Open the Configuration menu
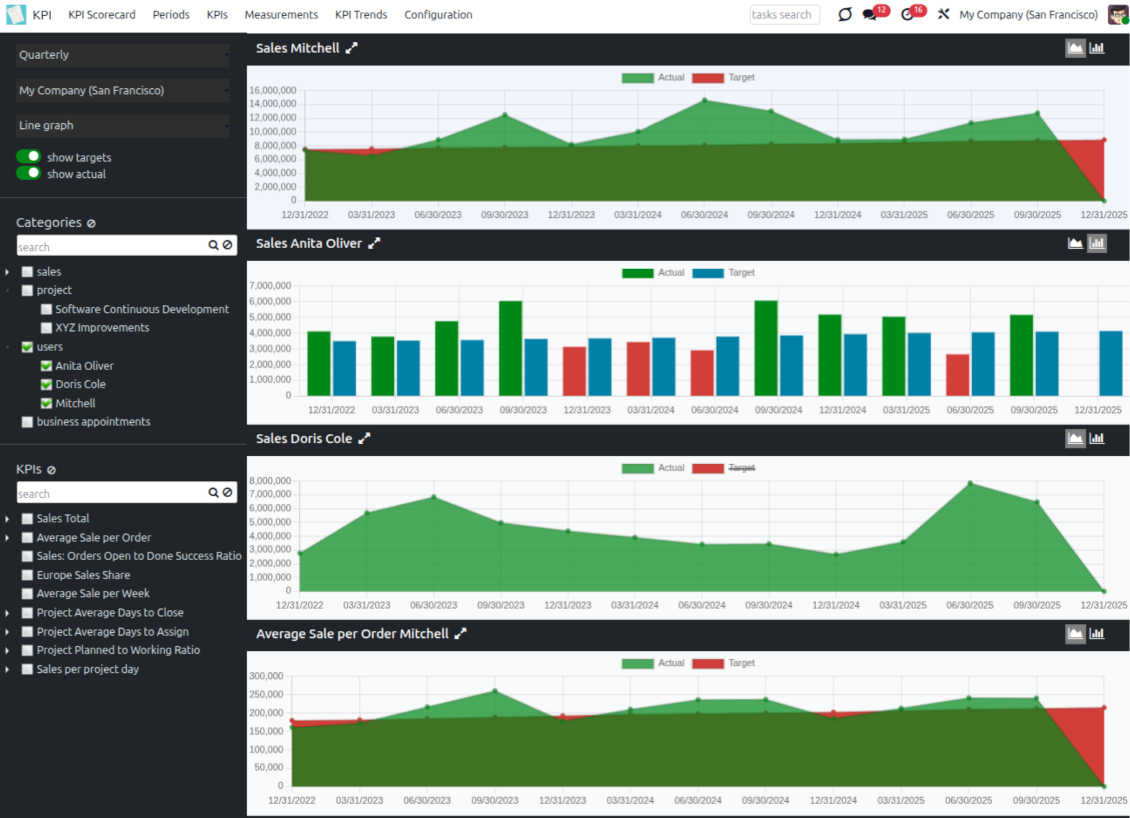 click(x=438, y=15)
